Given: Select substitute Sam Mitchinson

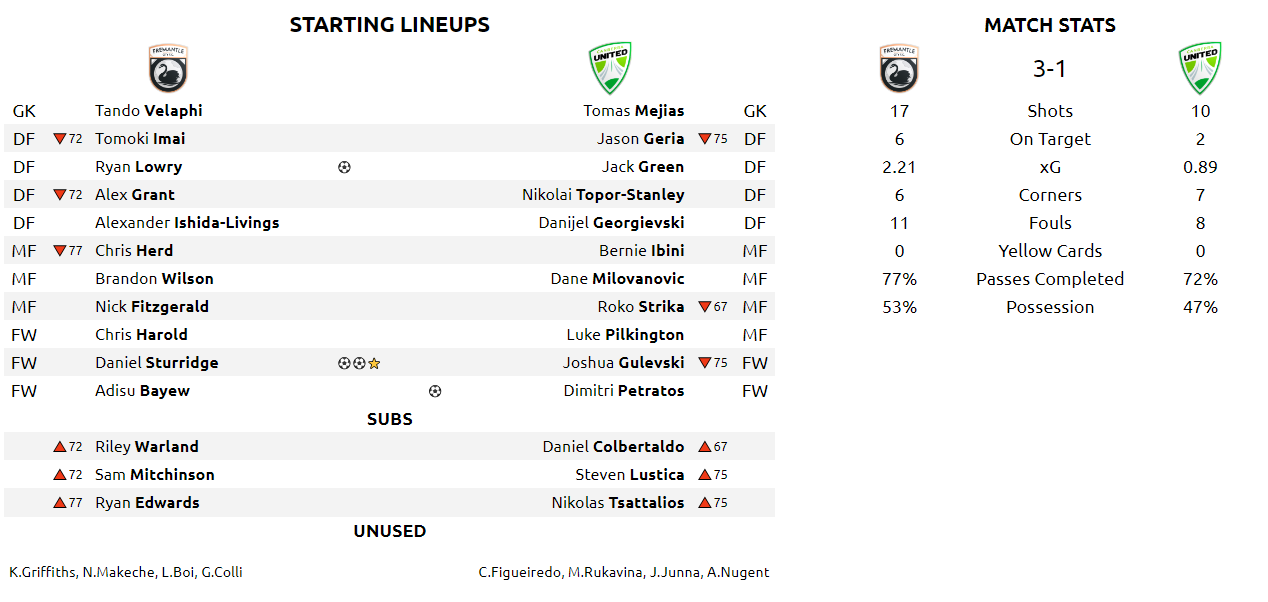Looking at the screenshot, I should point(155,475).
